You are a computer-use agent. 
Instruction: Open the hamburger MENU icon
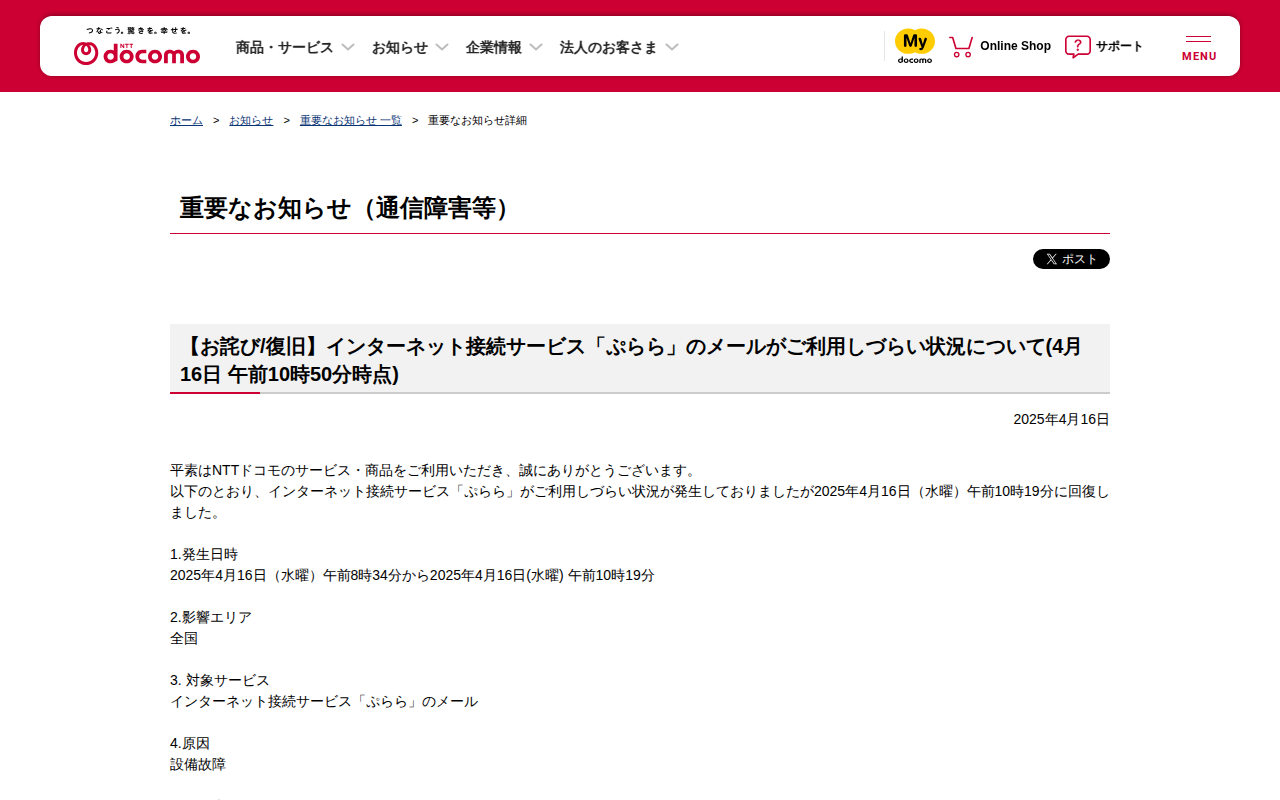click(x=1199, y=48)
